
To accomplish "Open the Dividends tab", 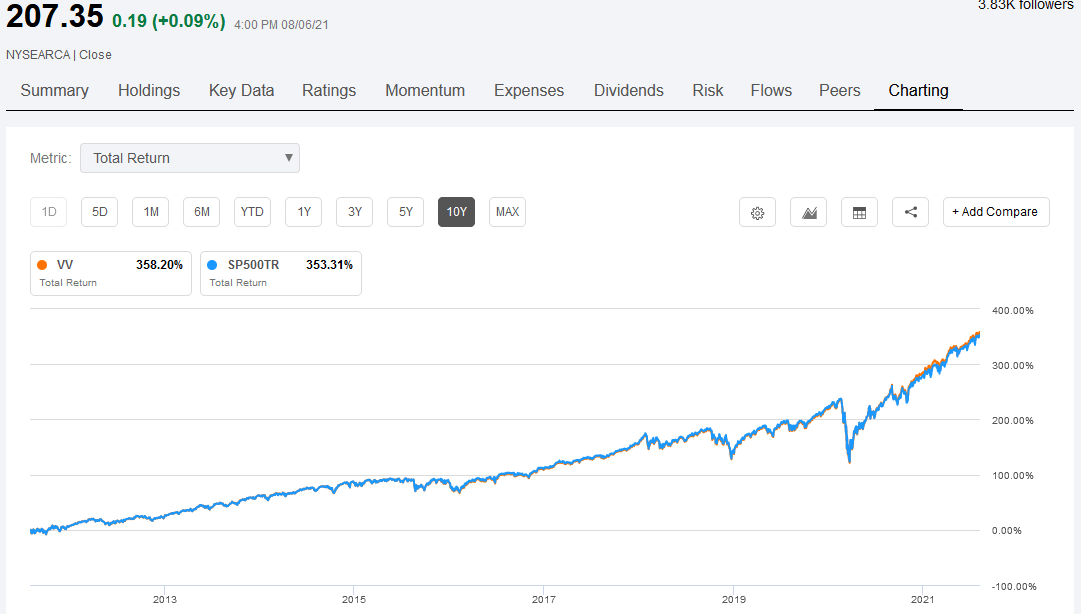I will 628,90.
